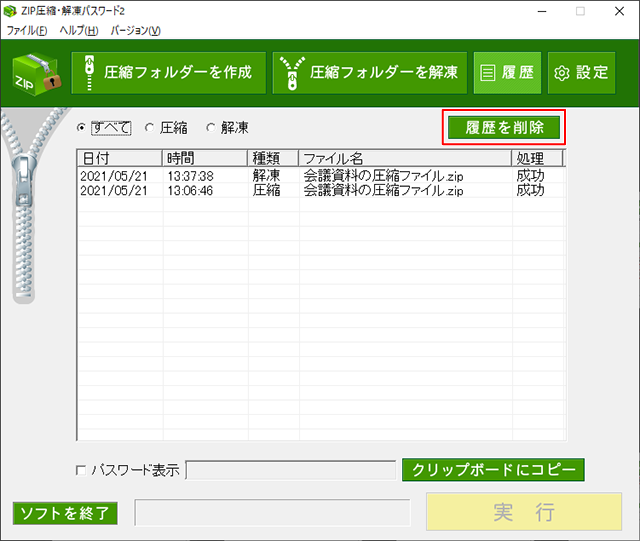Select the 13:37:38 history row date
The height and width of the screenshot is (541, 640).
113,176
